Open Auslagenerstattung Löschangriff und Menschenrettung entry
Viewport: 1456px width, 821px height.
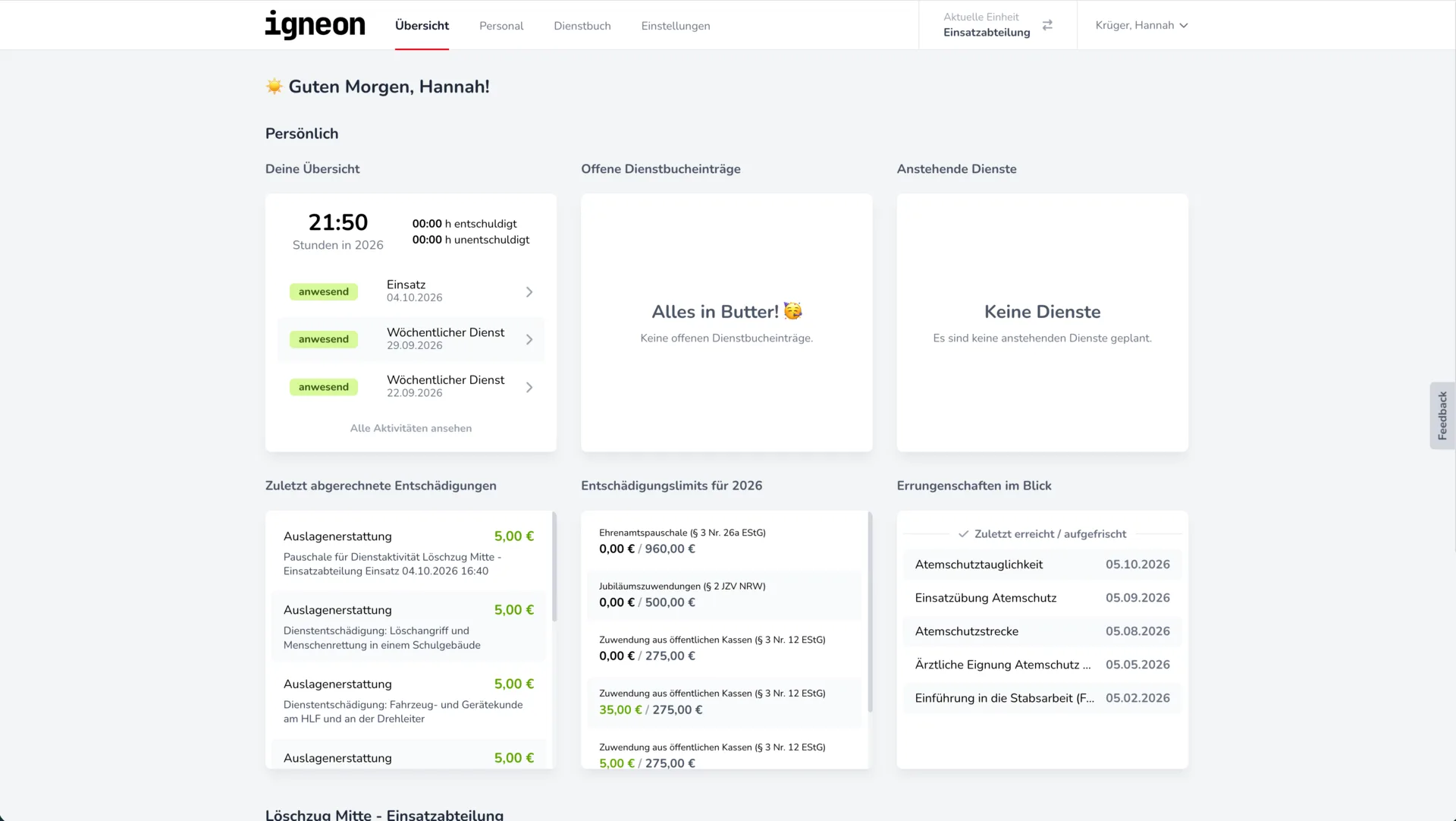409,627
